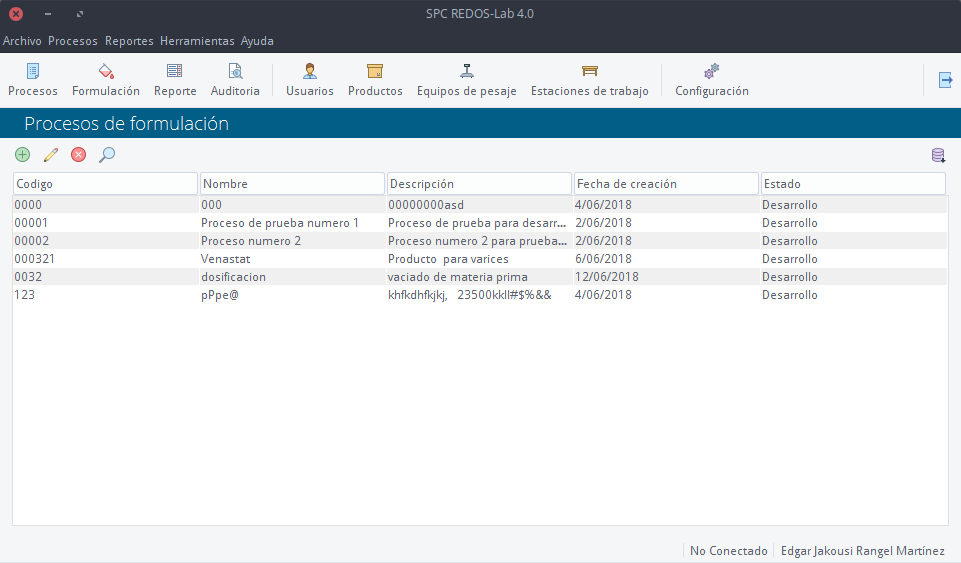The height and width of the screenshot is (563, 961).
Task: Select the row with code 000321
Action: (480, 259)
